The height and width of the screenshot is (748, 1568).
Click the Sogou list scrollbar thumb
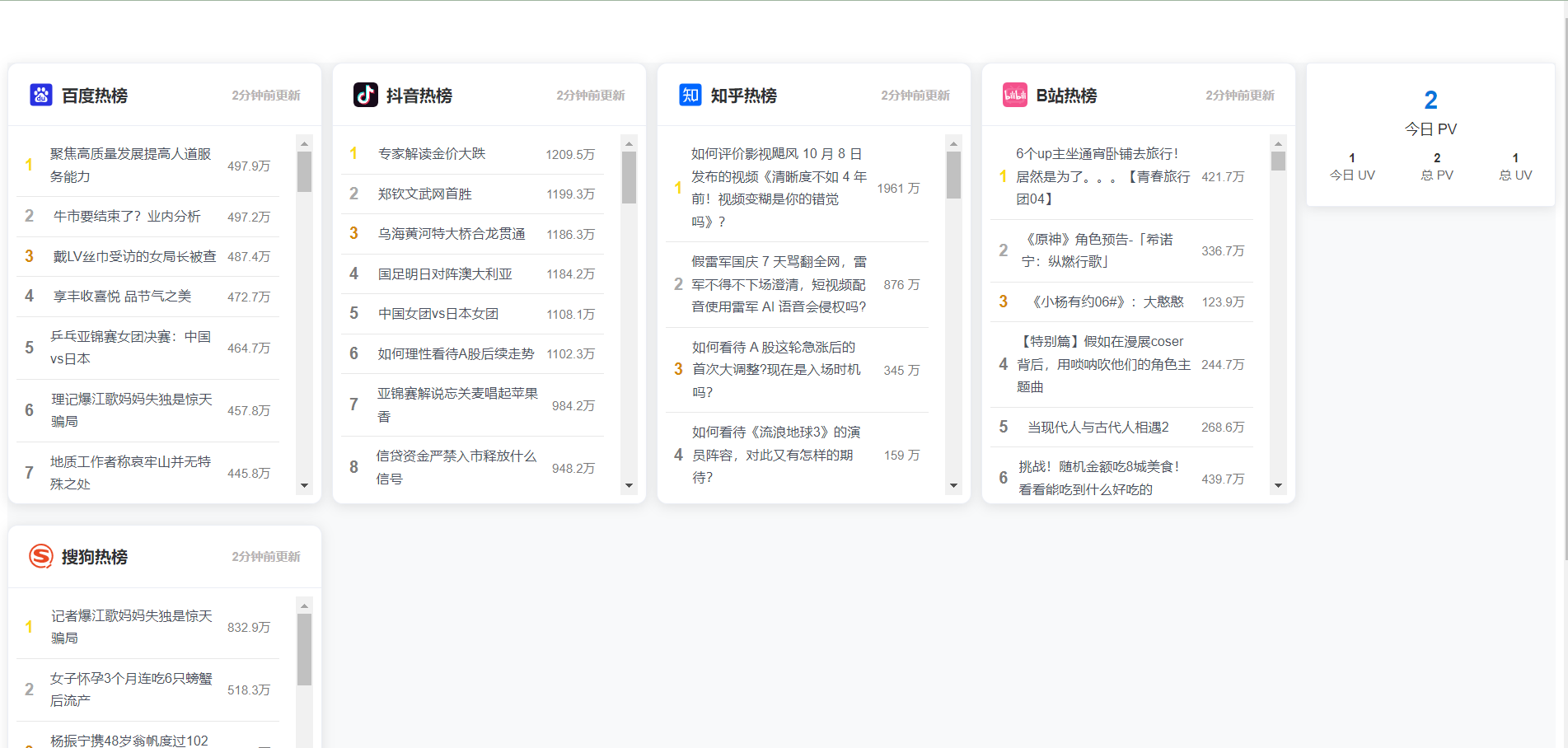pos(304,649)
